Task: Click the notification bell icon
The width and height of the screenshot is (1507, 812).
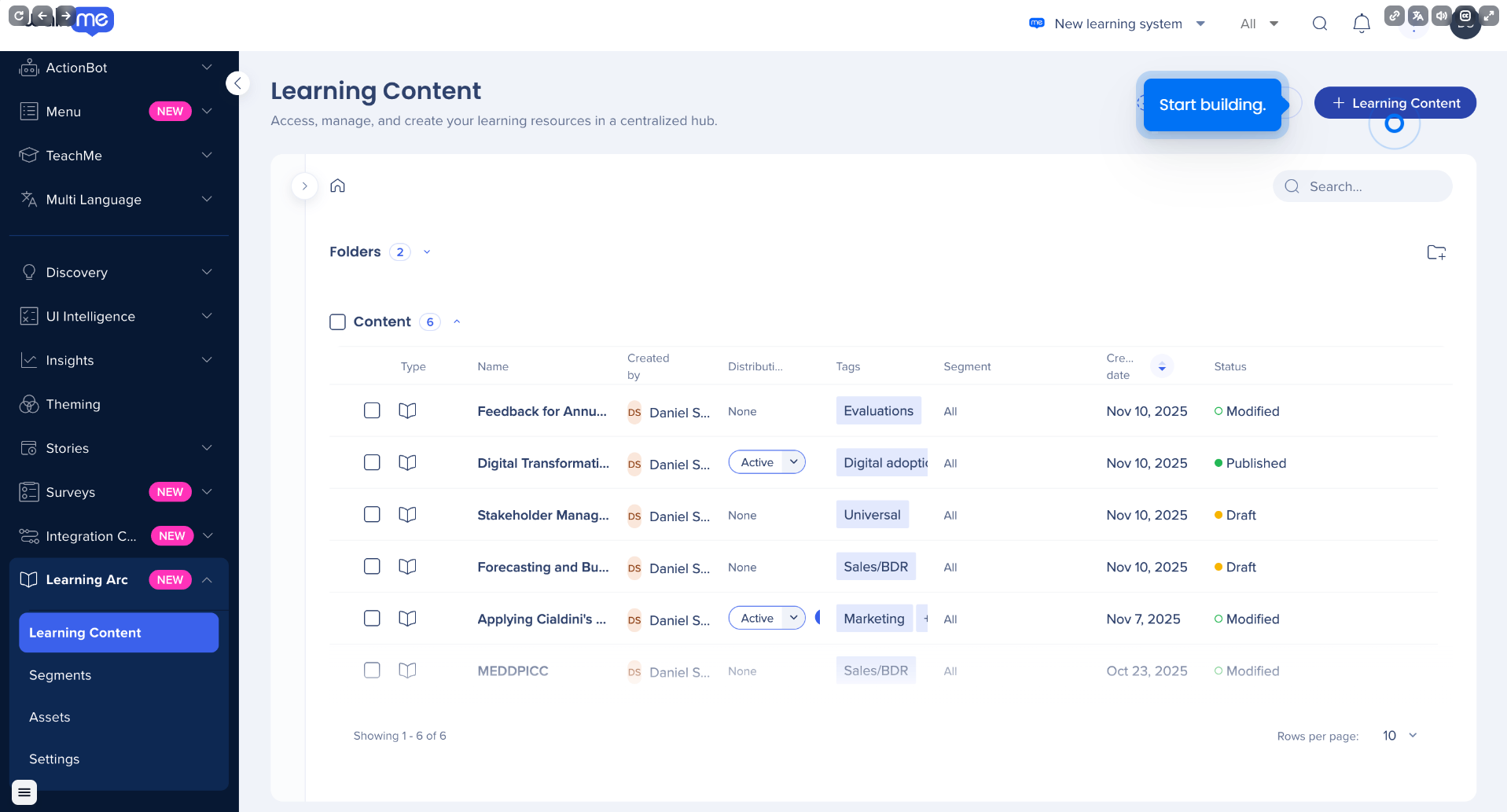Action: (1362, 24)
